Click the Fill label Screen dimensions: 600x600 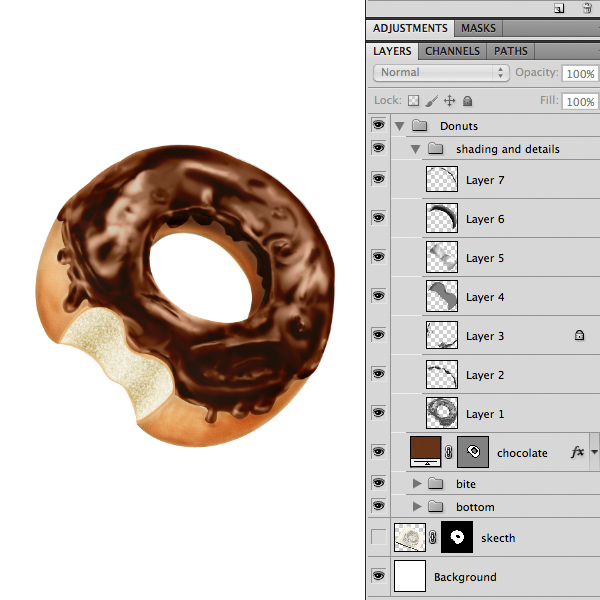[549, 100]
